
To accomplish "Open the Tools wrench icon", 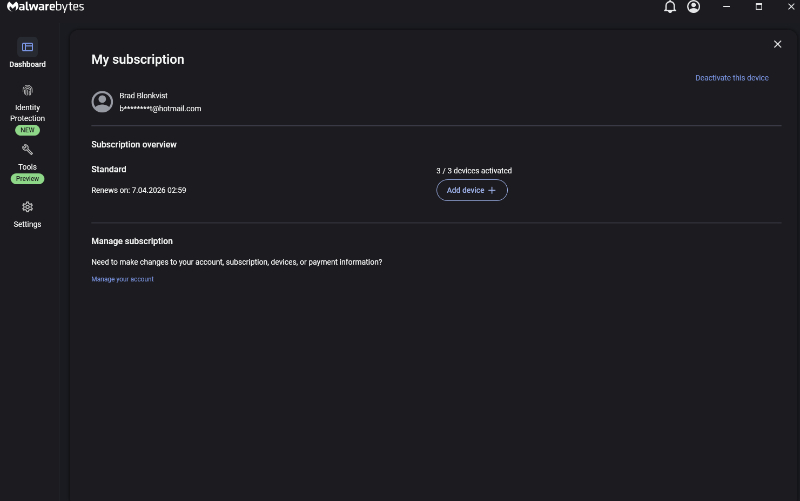I will [28, 149].
